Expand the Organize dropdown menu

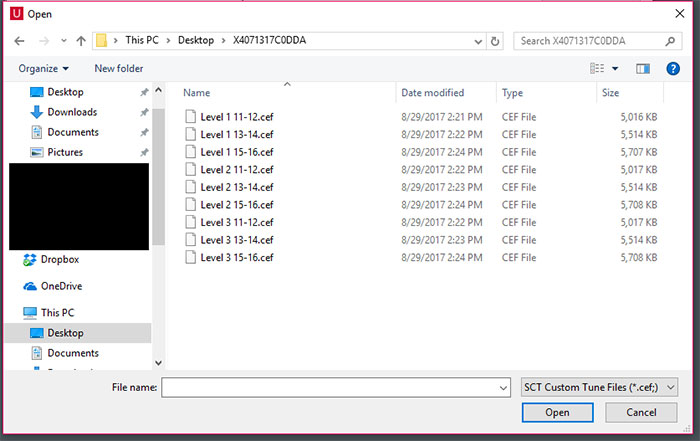[44, 68]
